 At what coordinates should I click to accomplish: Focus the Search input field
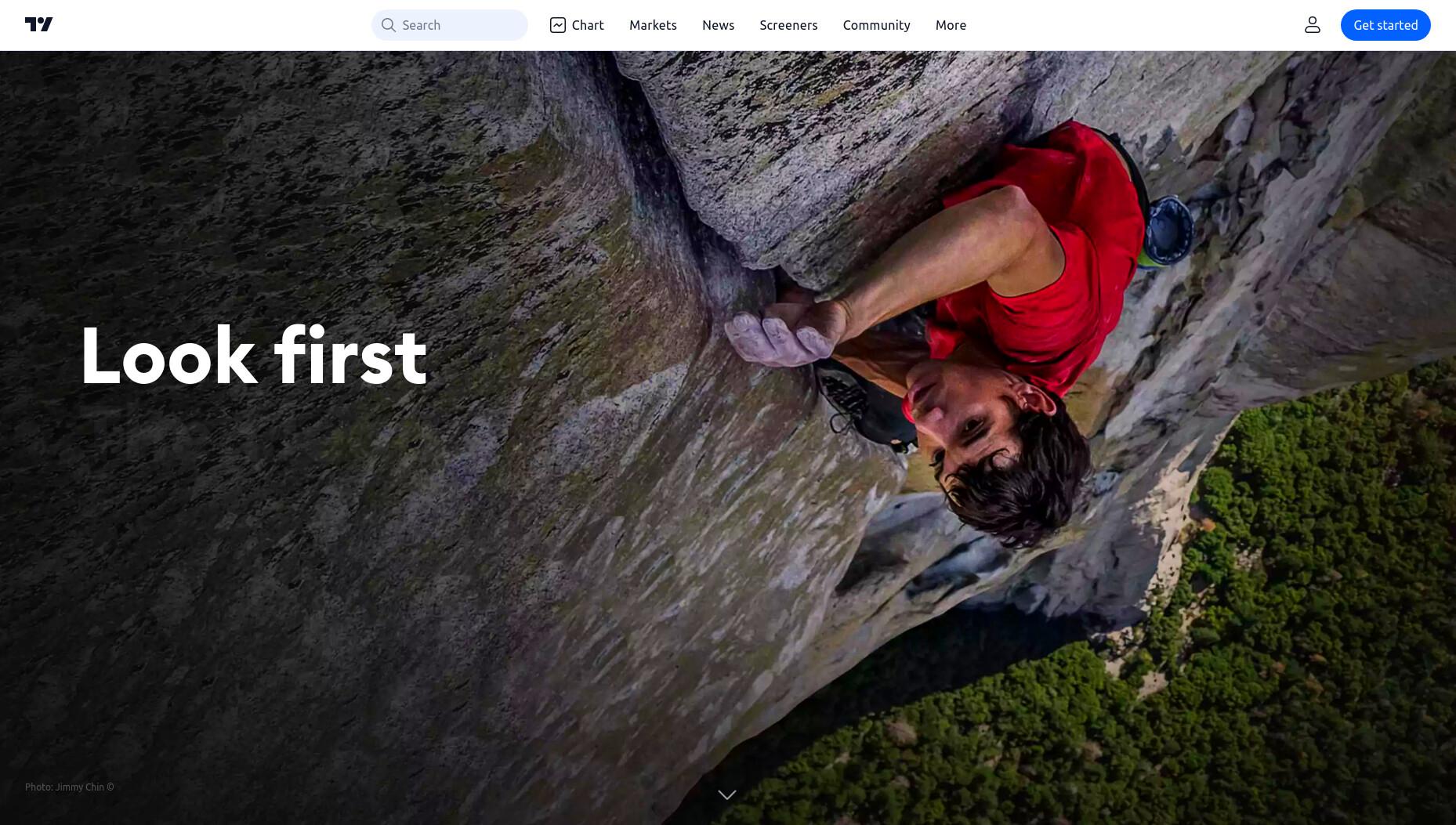tap(450, 25)
